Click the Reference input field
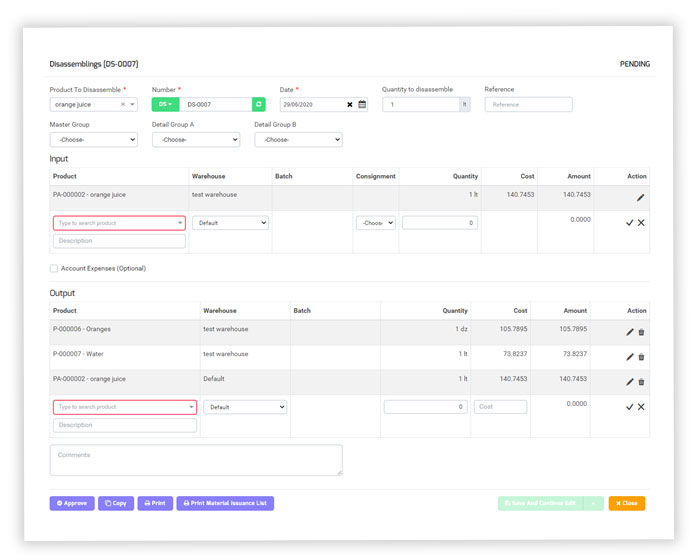Viewport: 699px width, 560px height. [528, 104]
